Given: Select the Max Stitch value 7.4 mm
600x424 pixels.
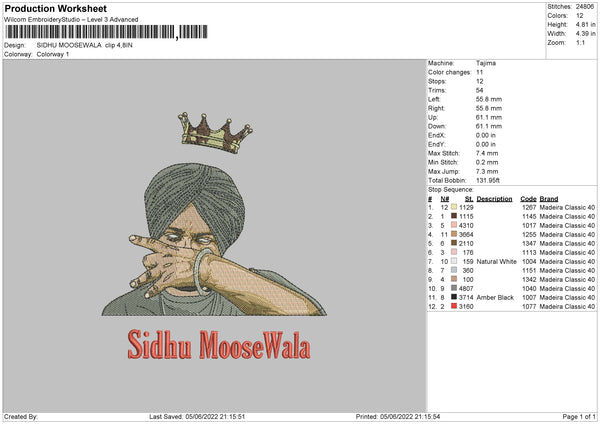Looking at the screenshot, I should coord(487,153).
